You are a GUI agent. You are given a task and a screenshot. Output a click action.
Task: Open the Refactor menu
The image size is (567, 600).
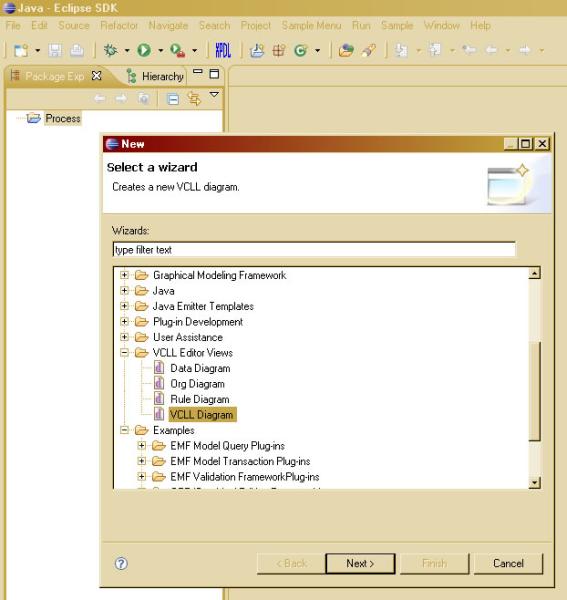pos(119,26)
